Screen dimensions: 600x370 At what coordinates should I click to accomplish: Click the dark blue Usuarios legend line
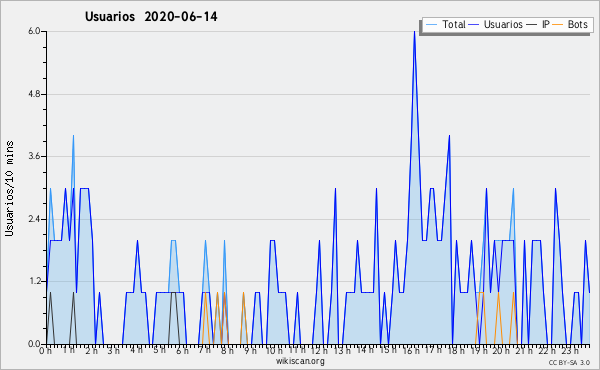(474, 25)
